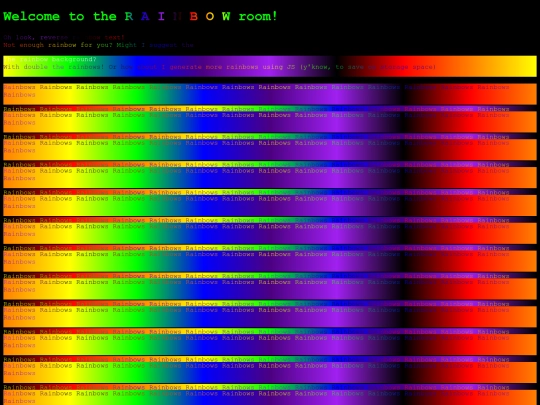540x405 pixels.
Task: Click the word "rainbows!" with the exclamation mark
Action: (x=86, y=67)
